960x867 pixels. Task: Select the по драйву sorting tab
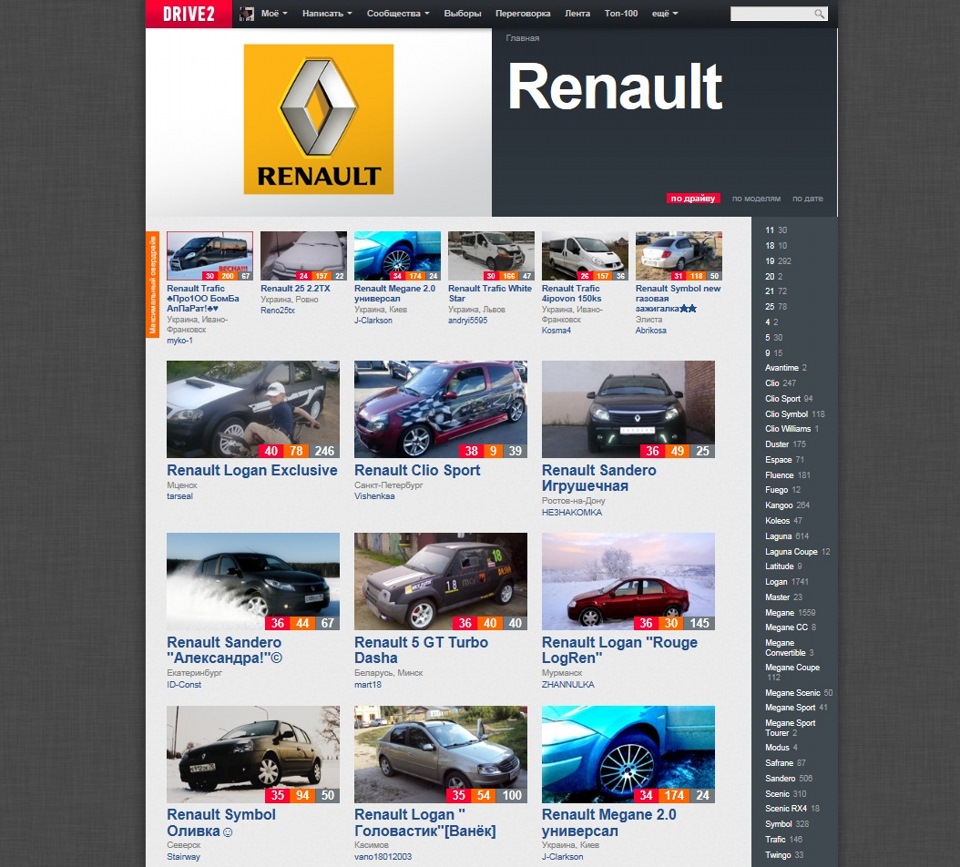pyautogui.click(x=692, y=198)
